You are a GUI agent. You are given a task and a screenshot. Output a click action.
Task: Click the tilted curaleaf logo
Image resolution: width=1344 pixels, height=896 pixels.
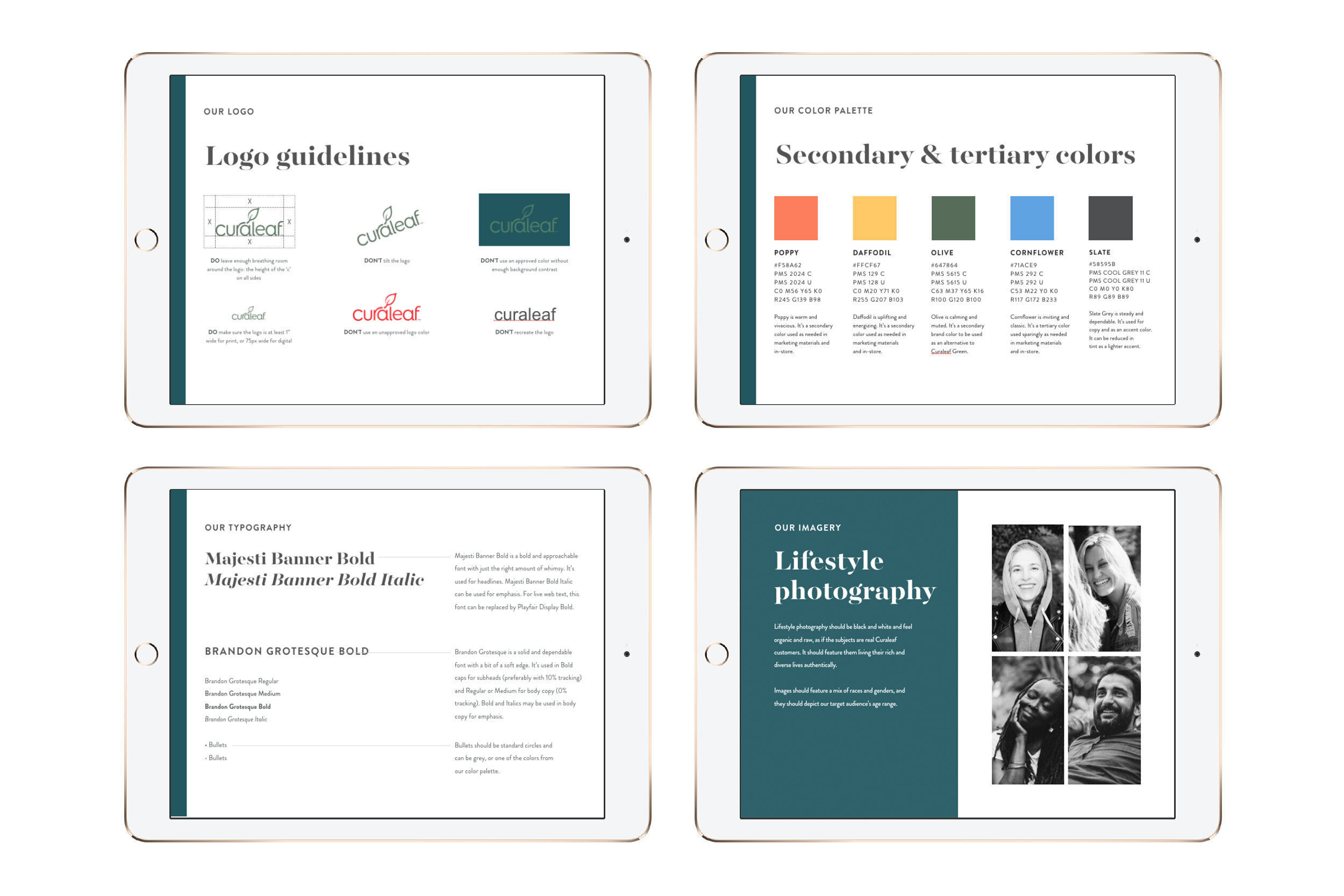pos(390,226)
